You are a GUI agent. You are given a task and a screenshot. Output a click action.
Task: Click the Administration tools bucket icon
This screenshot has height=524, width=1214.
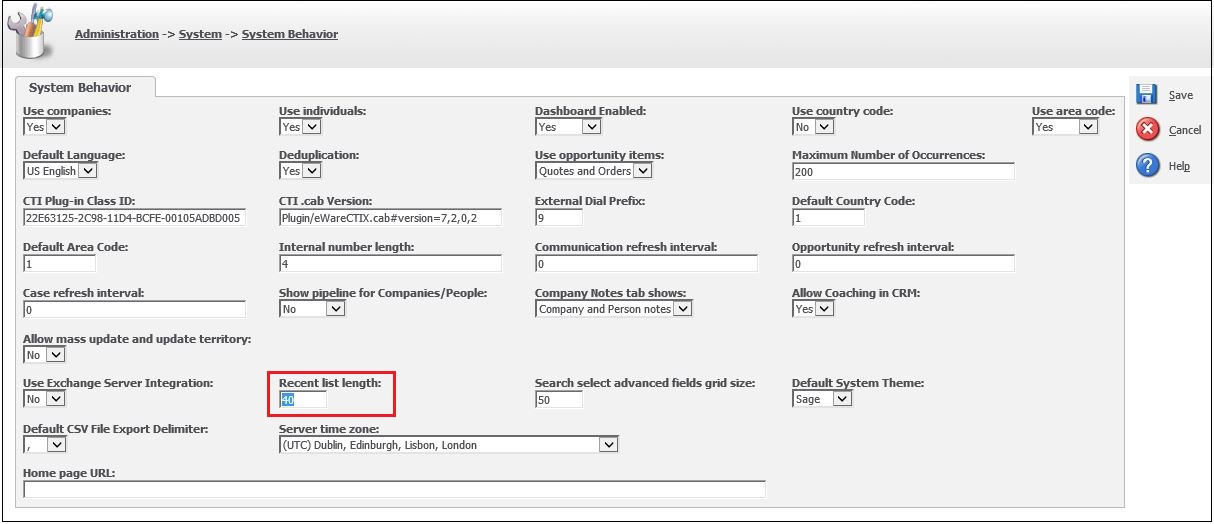point(28,34)
